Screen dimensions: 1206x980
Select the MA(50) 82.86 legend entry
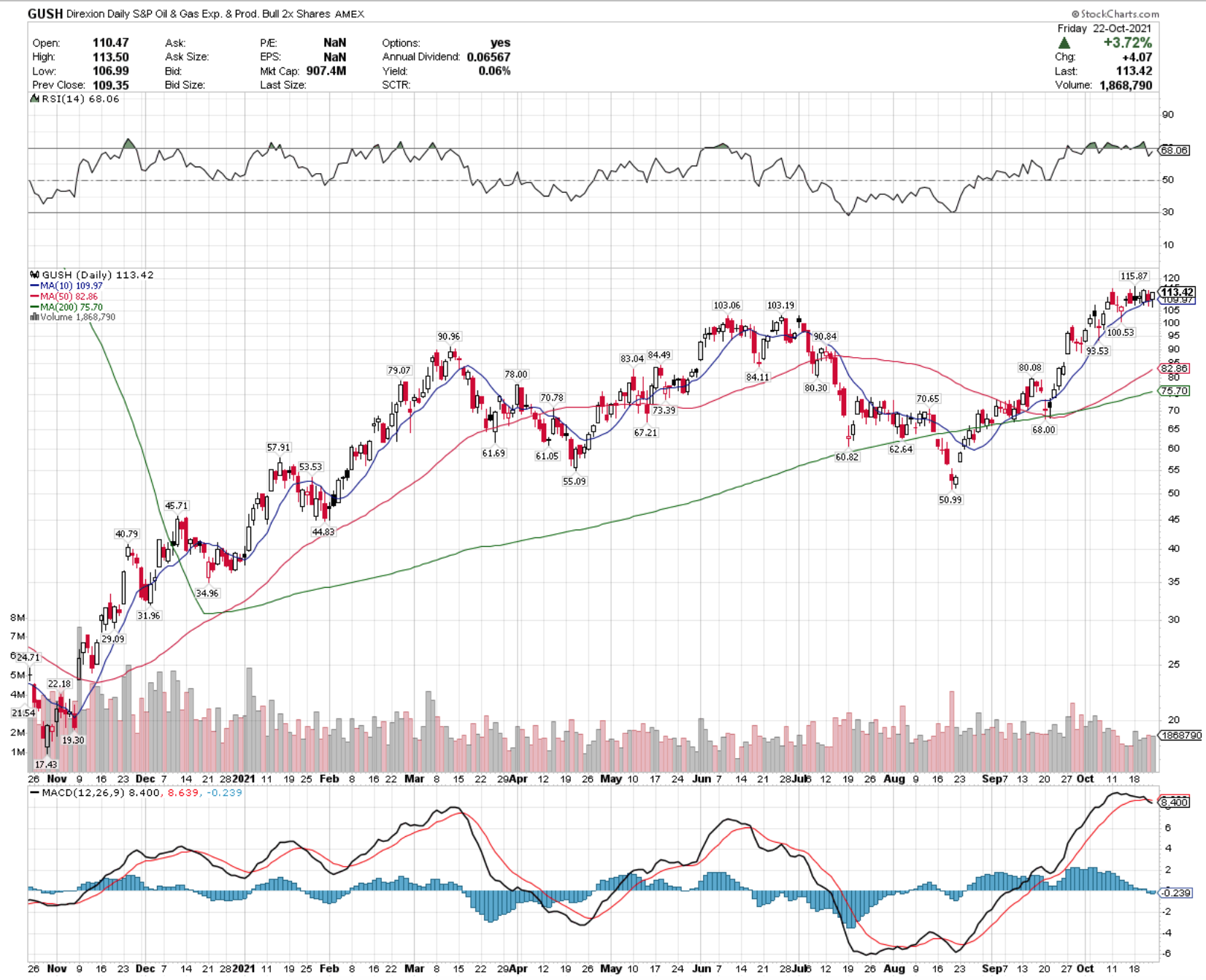[x=64, y=296]
